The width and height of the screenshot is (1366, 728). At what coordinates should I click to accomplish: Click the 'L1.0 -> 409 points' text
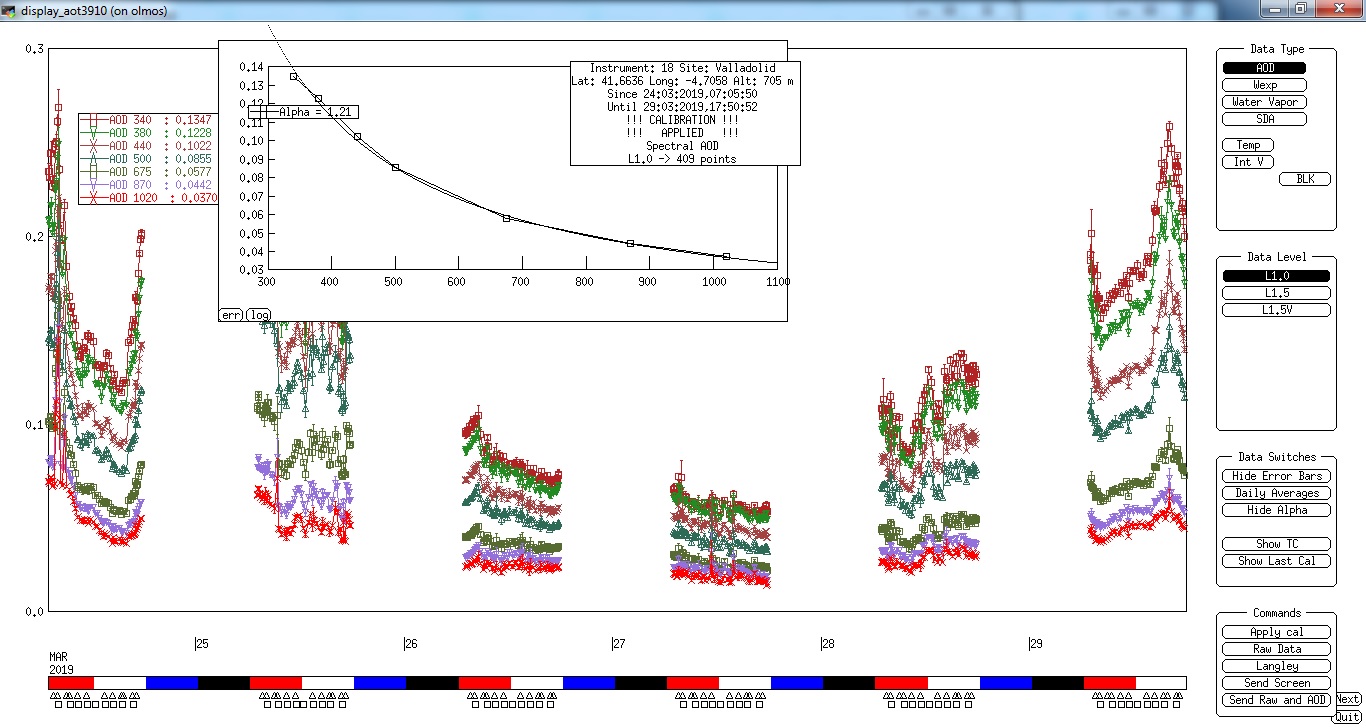click(x=682, y=159)
